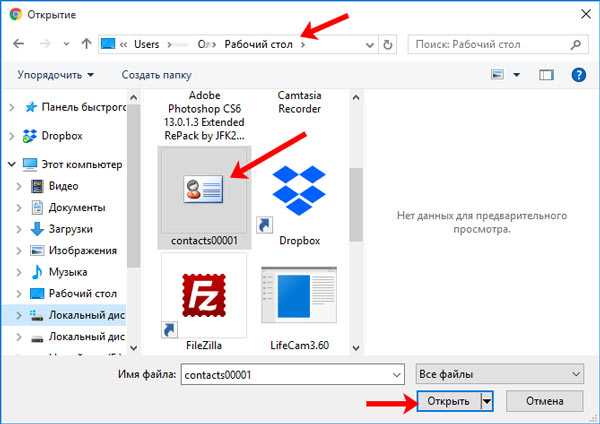Select Панель быстрого доступа star icon
This screenshot has height=424, width=600.
(x=31, y=107)
